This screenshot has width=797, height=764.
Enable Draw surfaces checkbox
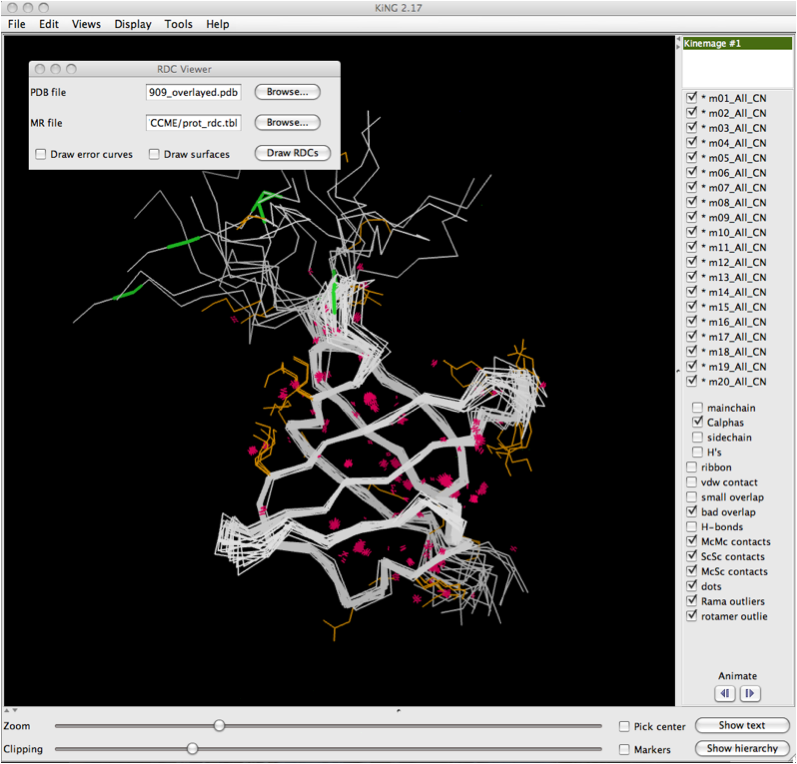(x=155, y=154)
